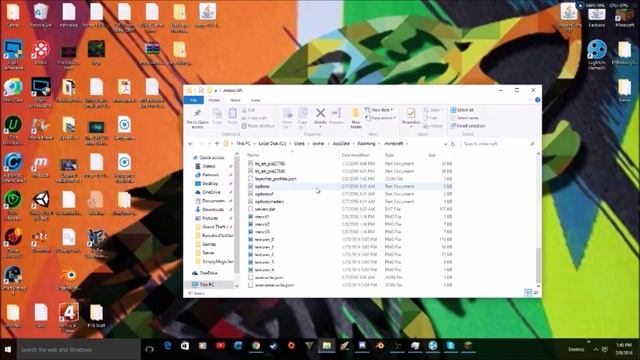Click the Back arrow in navigation bar

190,144
